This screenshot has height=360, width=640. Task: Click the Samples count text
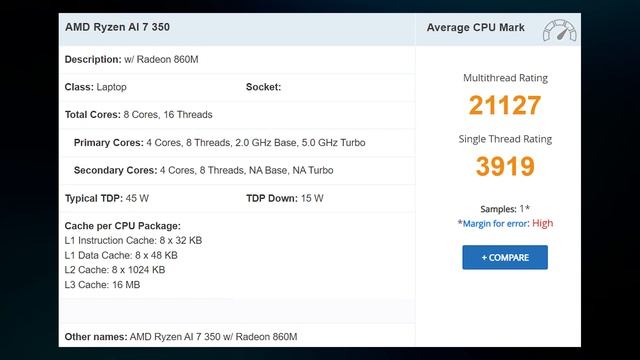click(x=505, y=209)
